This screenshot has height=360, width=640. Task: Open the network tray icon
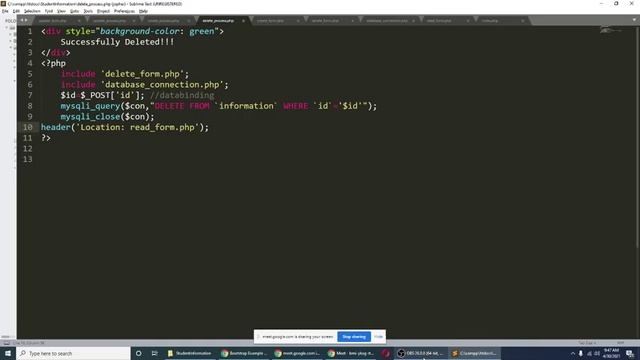pos(589,353)
